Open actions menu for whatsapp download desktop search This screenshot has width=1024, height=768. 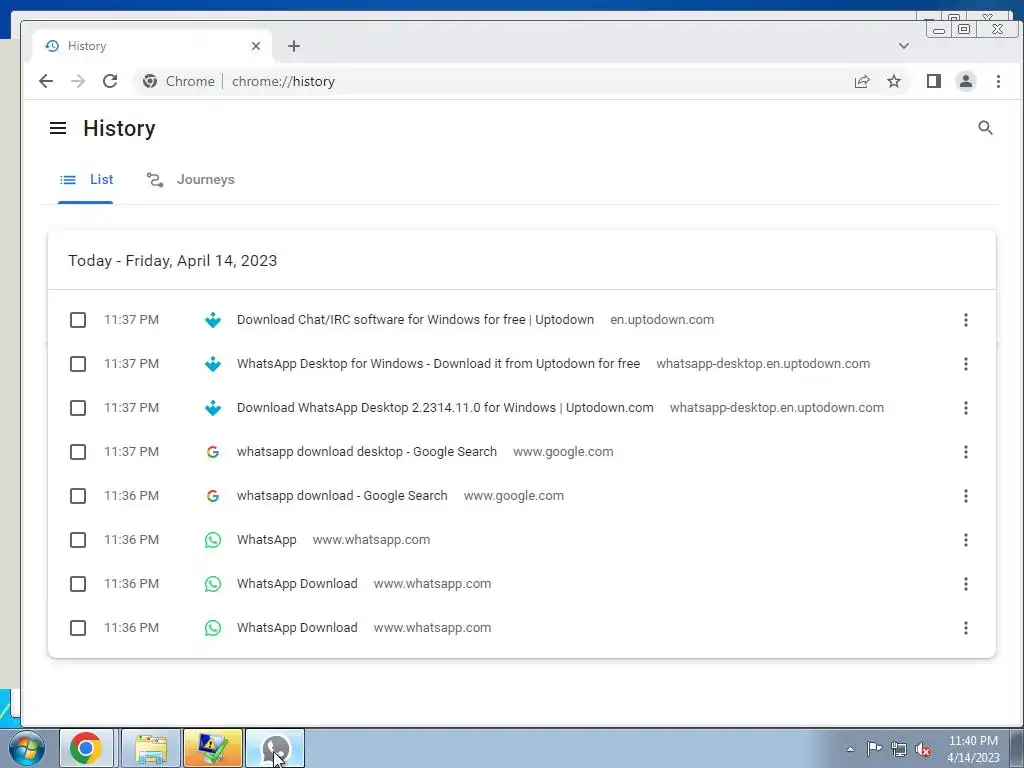pyautogui.click(x=965, y=452)
